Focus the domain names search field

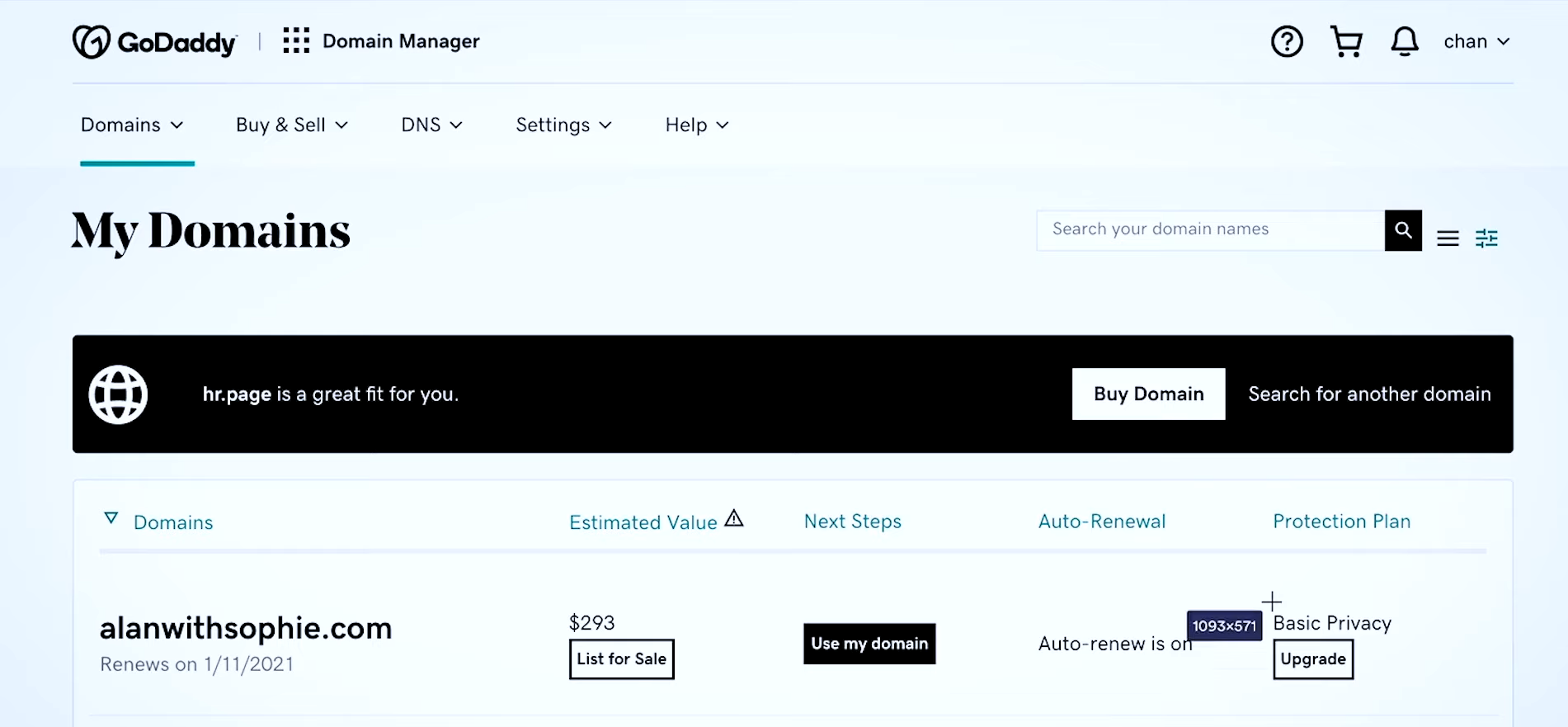(x=1210, y=230)
